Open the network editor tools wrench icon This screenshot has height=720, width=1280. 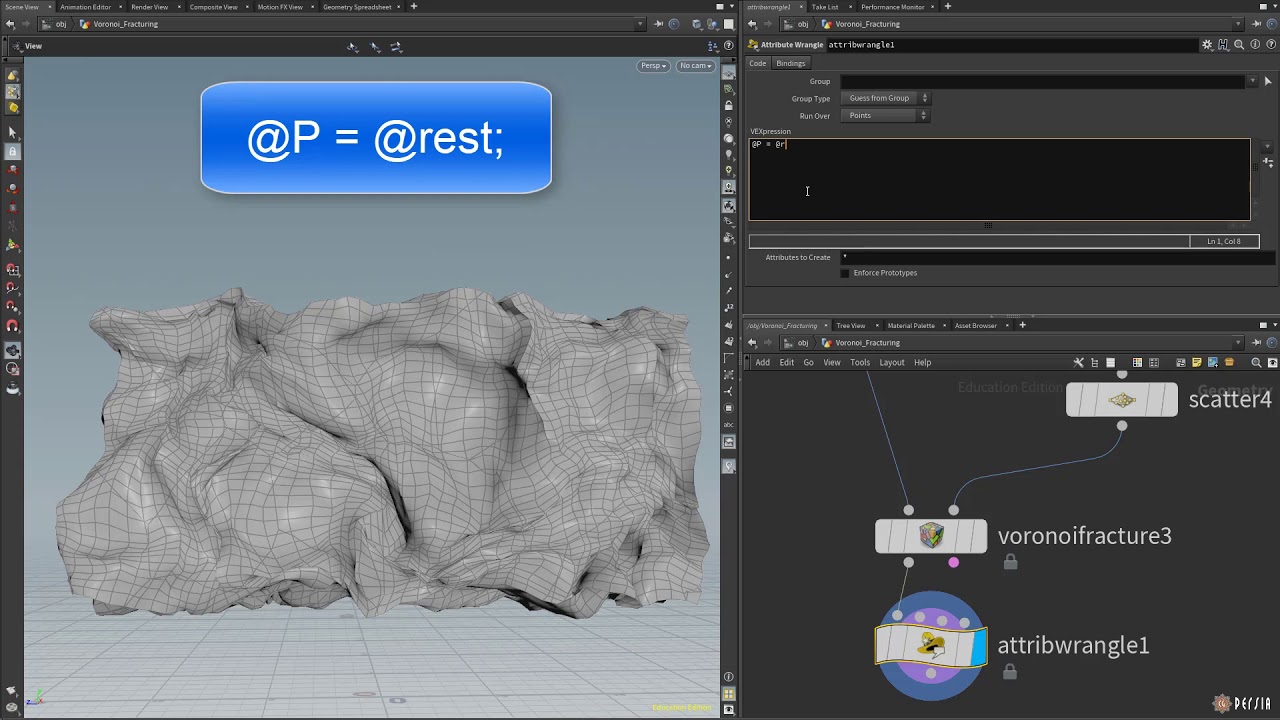(1079, 362)
